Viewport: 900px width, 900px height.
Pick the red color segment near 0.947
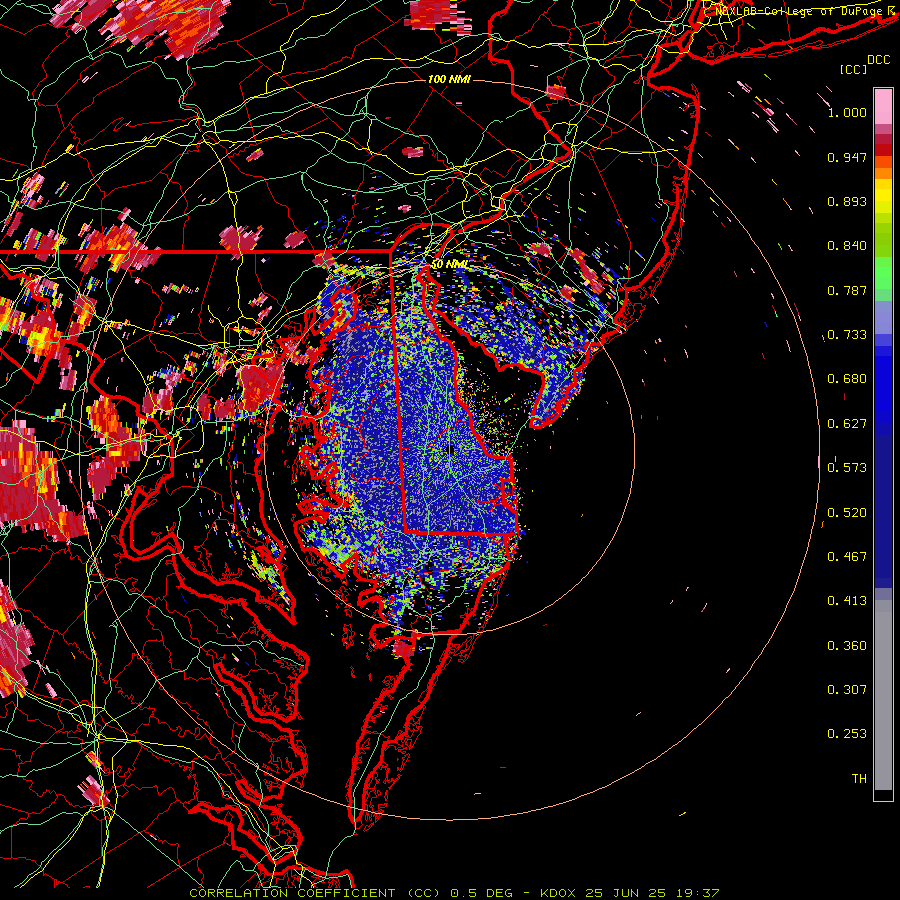point(883,150)
